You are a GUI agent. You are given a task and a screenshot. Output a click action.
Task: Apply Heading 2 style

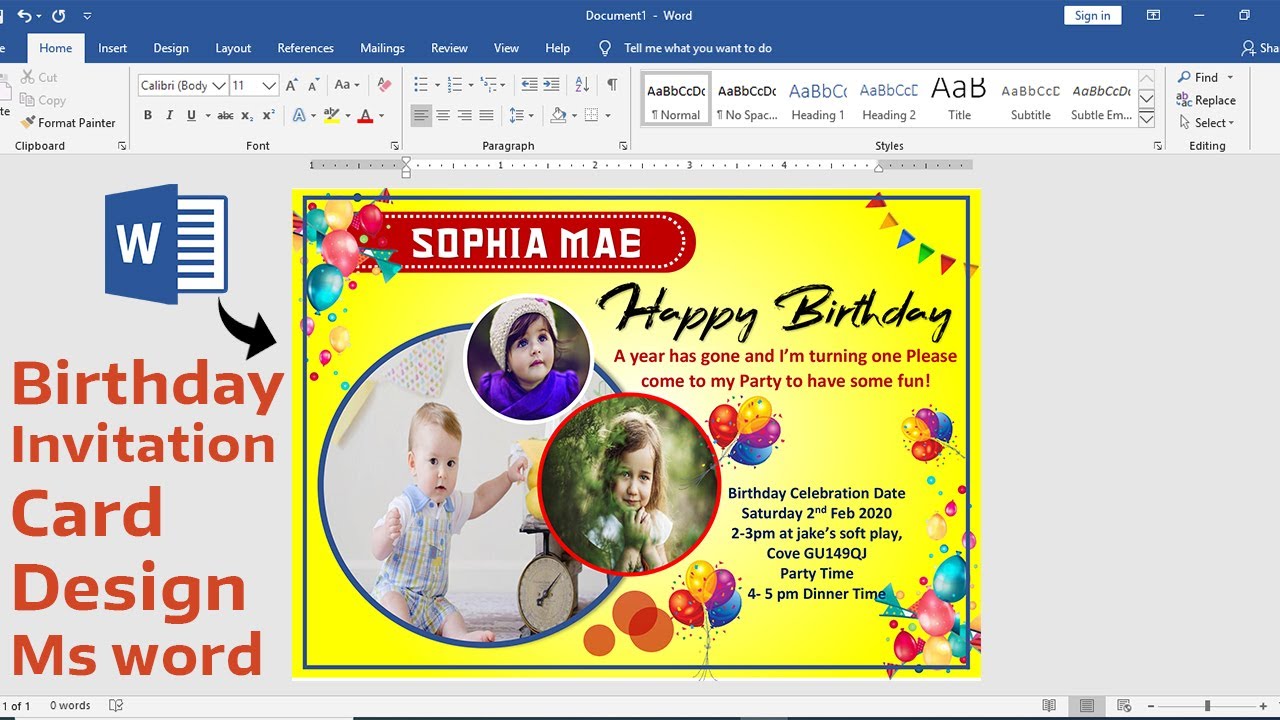click(889, 99)
